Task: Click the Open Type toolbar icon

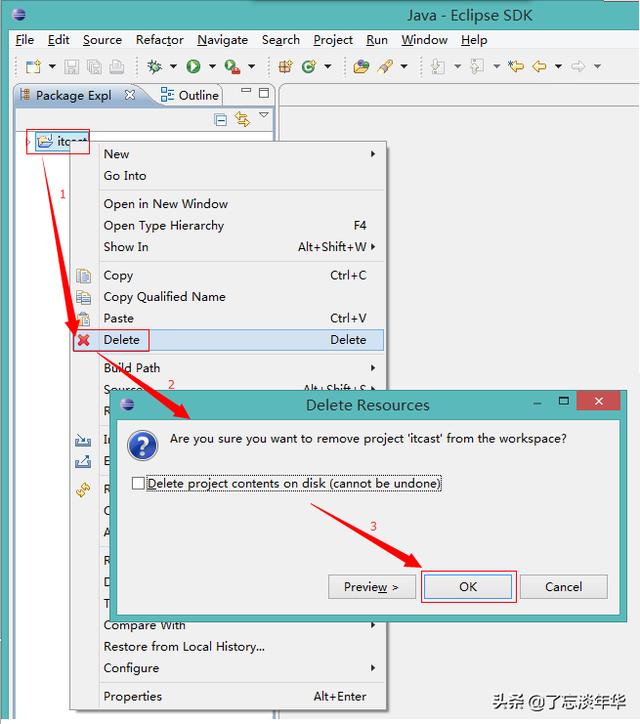Action: 362,66
